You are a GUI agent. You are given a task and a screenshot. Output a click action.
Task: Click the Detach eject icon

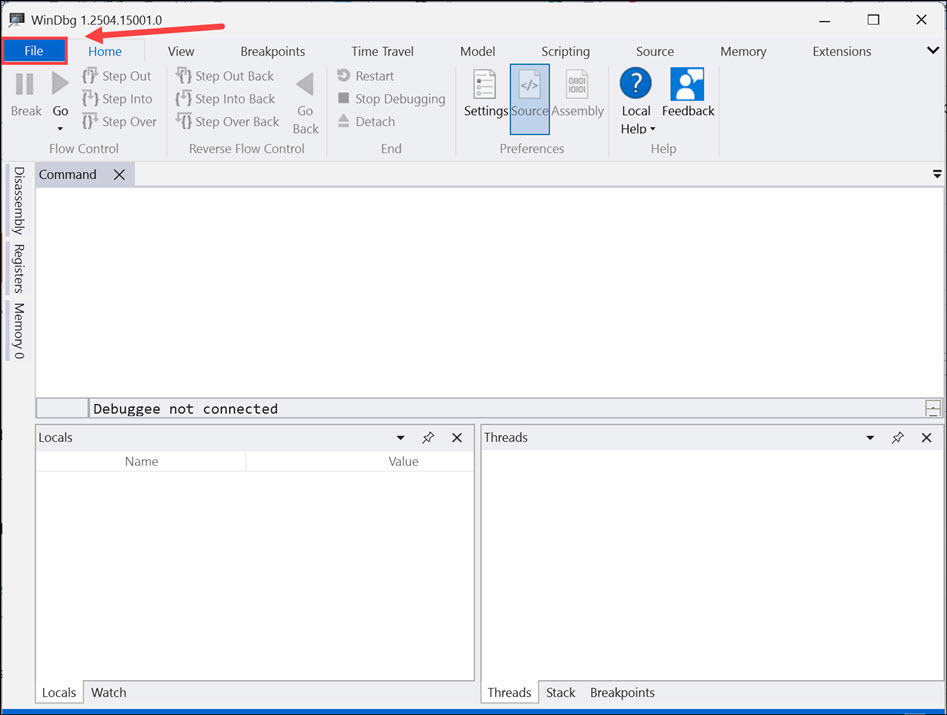point(344,121)
